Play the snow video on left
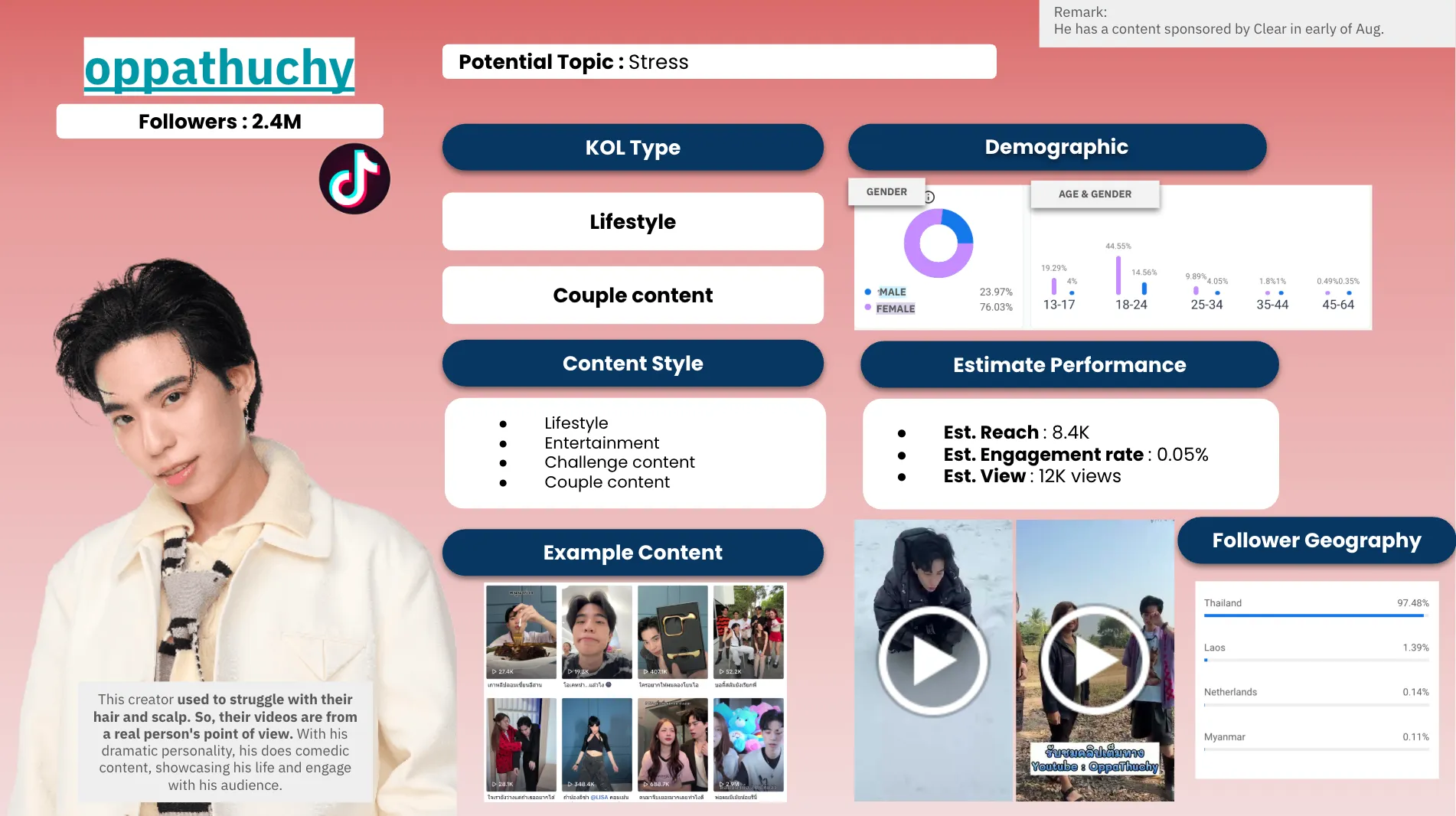Viewport: 1456px width, 816px height. pos(933,661)
